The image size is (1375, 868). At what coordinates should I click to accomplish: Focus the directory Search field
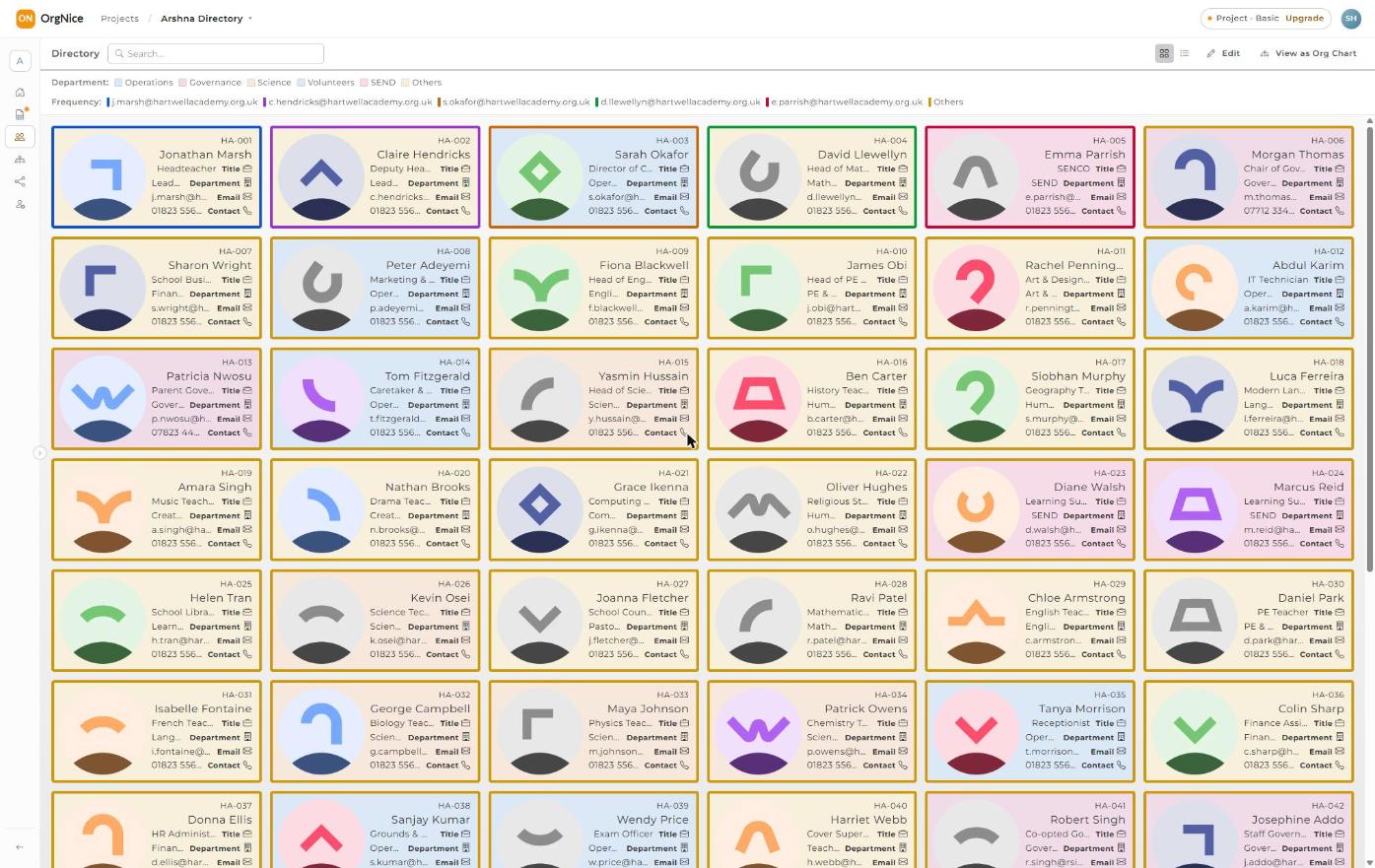tap(216, 53)
